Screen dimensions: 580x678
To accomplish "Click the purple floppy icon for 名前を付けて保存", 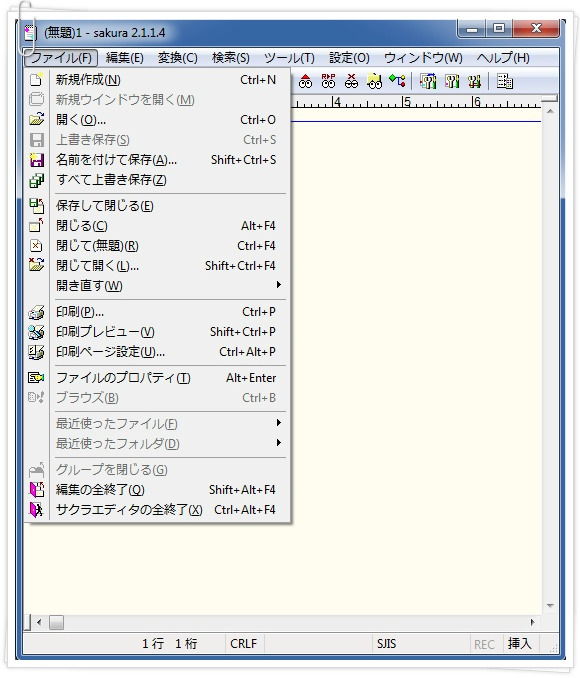I will pyautogui.click(x=36, y=160).
